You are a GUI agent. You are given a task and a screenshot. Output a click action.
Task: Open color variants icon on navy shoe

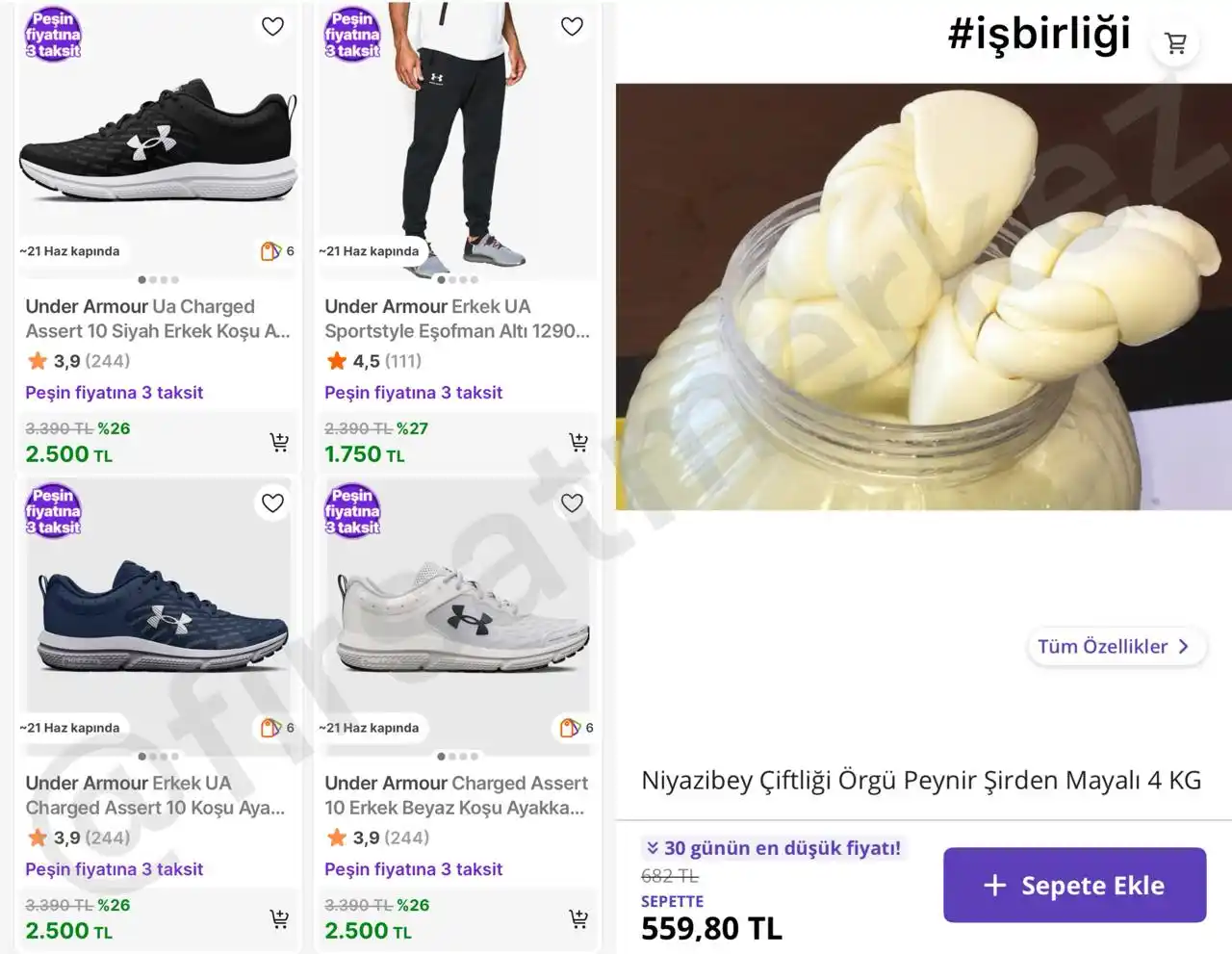click(271, 728)
